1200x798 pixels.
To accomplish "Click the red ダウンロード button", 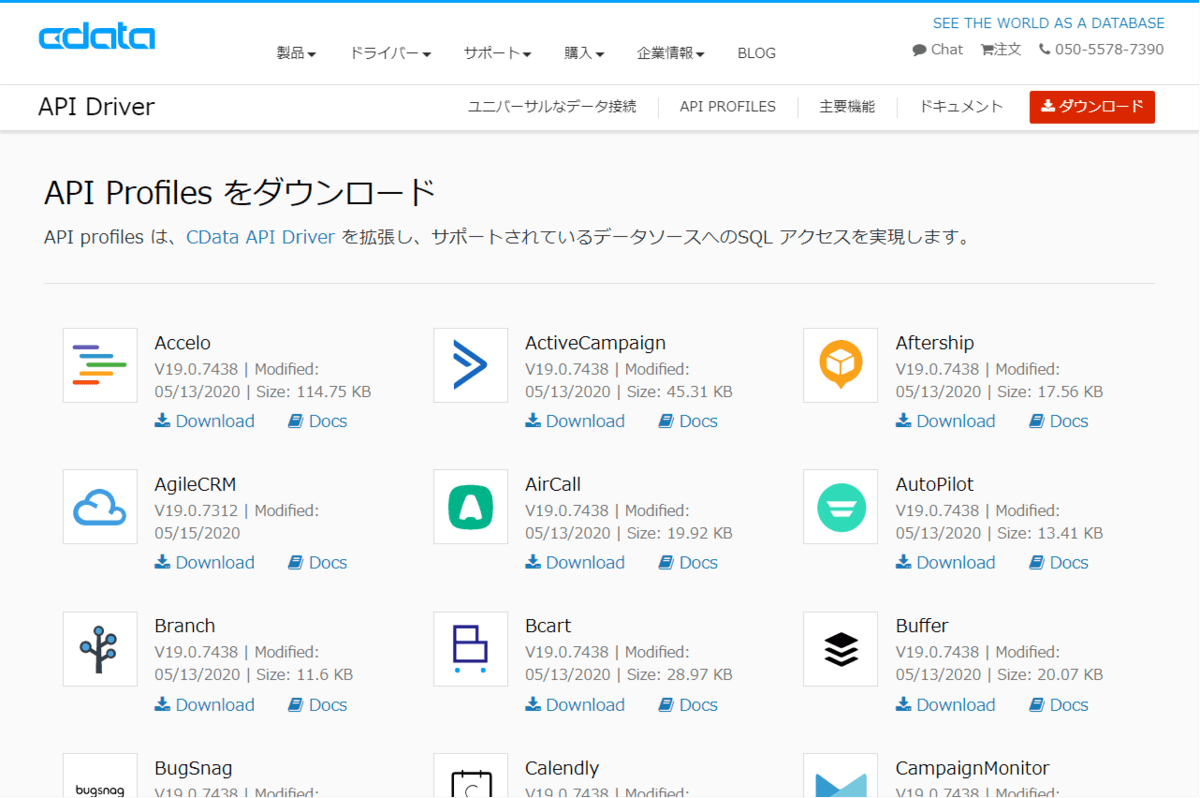I will click(x=1092, y=107).
